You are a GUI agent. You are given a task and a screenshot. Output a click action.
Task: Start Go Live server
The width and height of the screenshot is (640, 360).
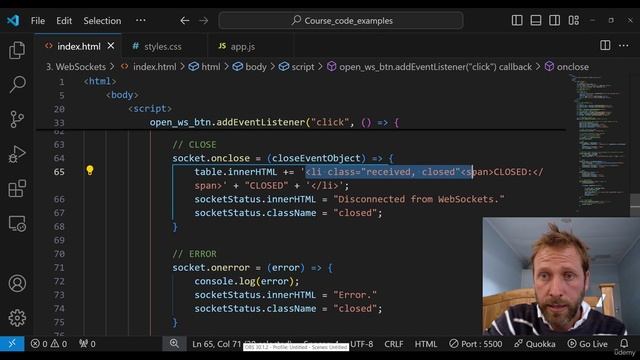click(x=588, y=344)
